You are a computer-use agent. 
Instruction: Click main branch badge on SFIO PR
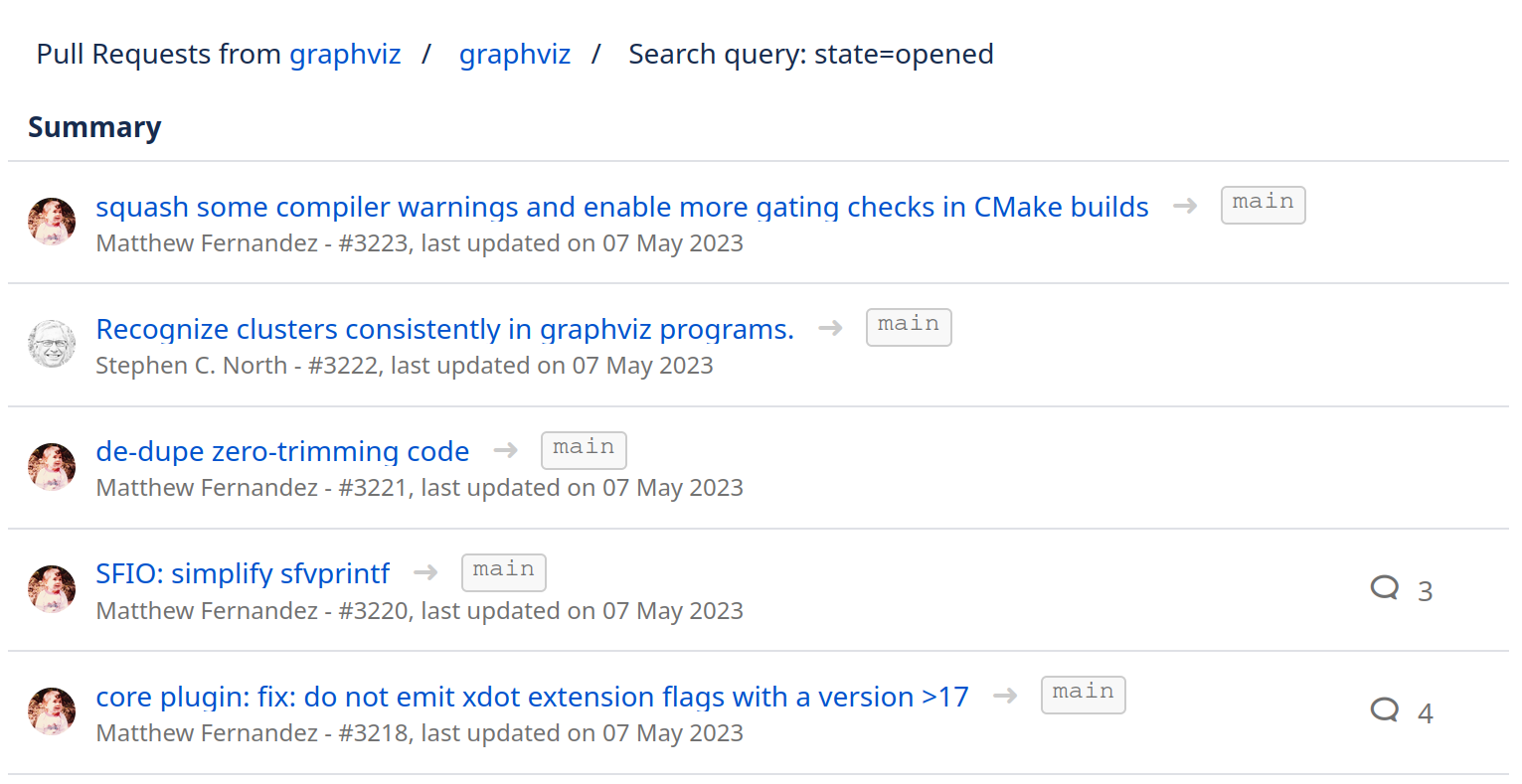click(x=503, y=571)
